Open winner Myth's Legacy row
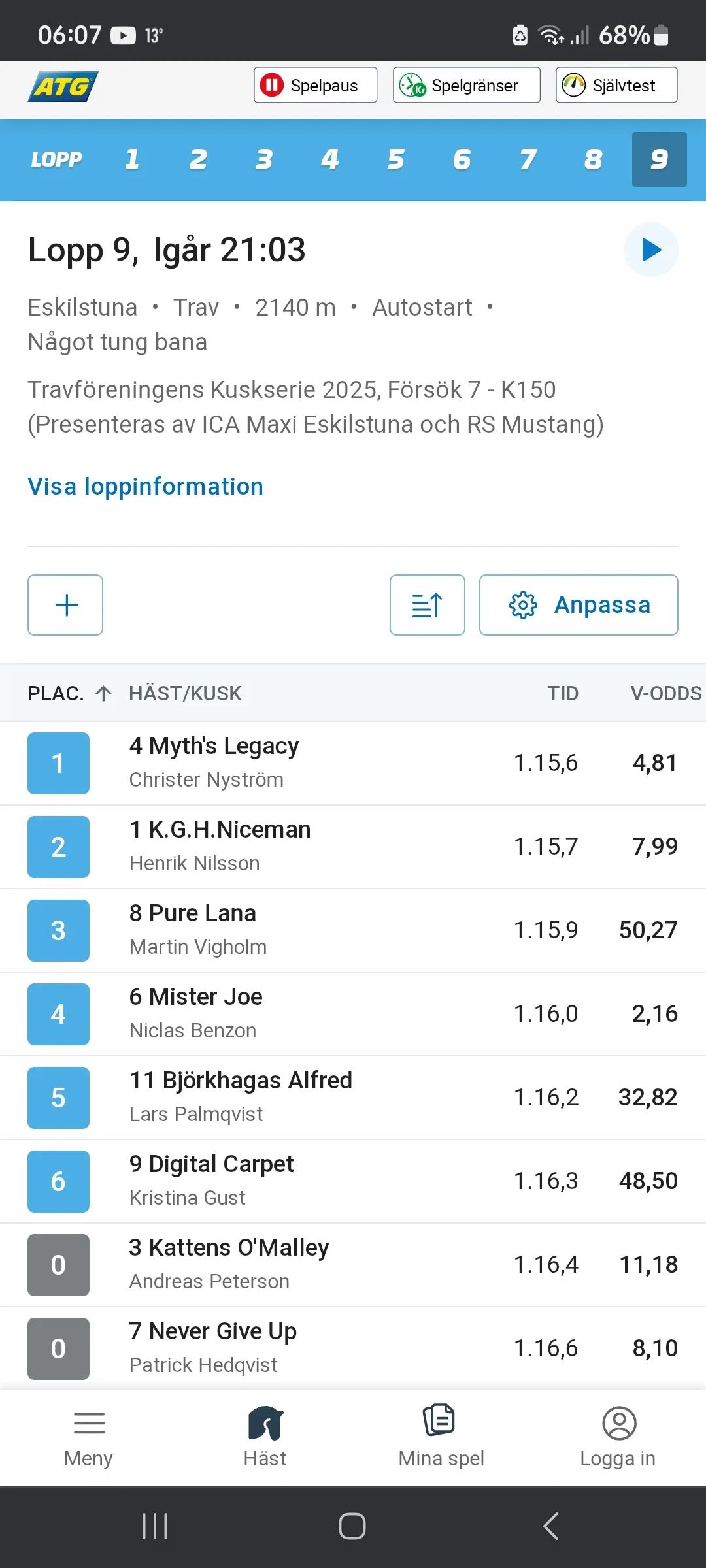The height and width of the screenshot is (1568, 706). [x=353, y=763]
